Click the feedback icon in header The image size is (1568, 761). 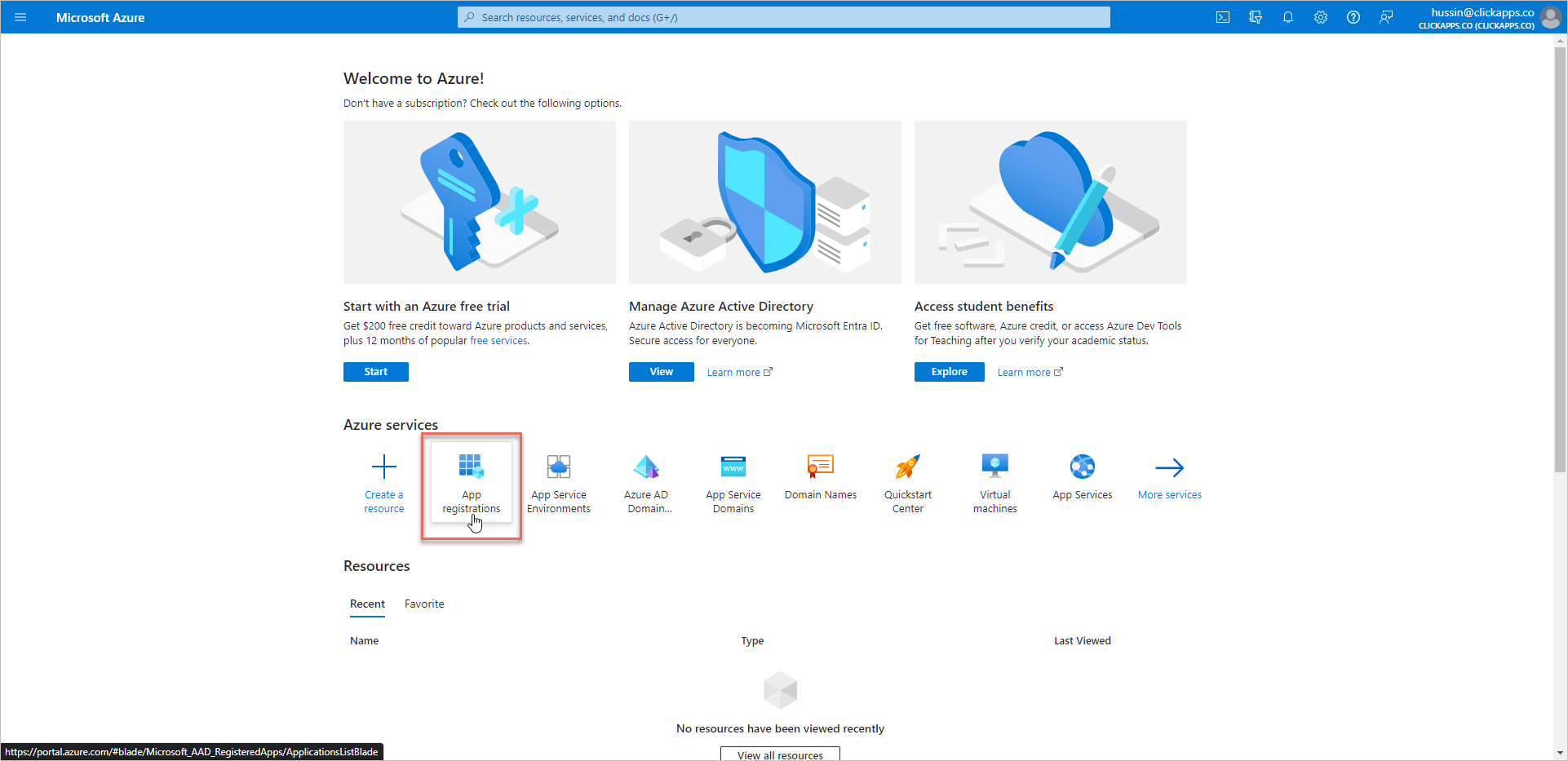1386,17
